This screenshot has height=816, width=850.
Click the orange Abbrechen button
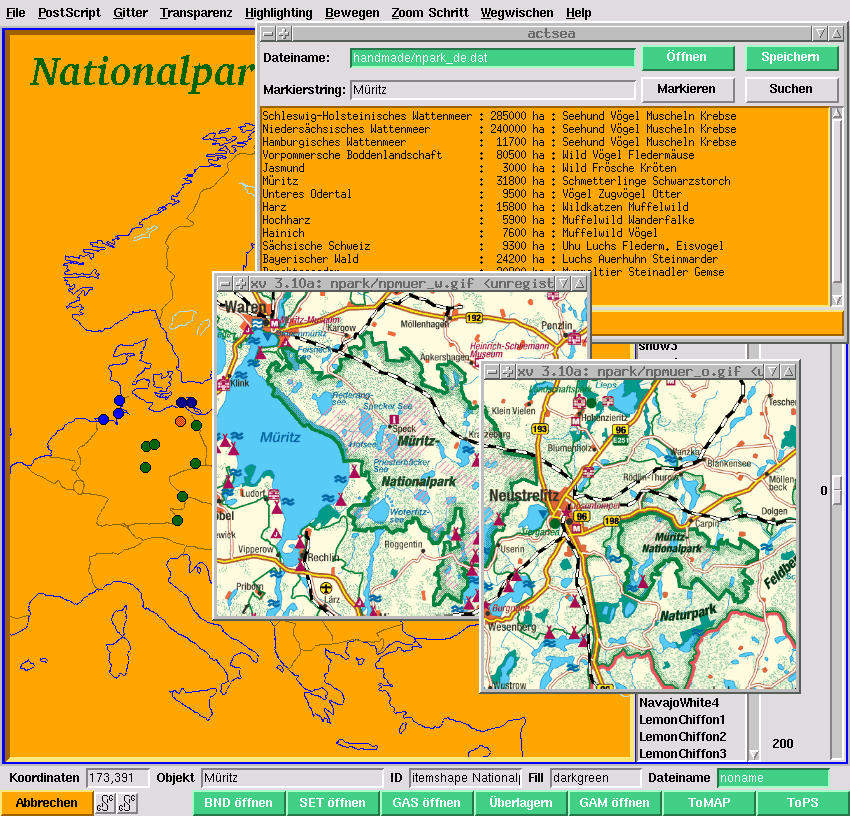[47, 802]
